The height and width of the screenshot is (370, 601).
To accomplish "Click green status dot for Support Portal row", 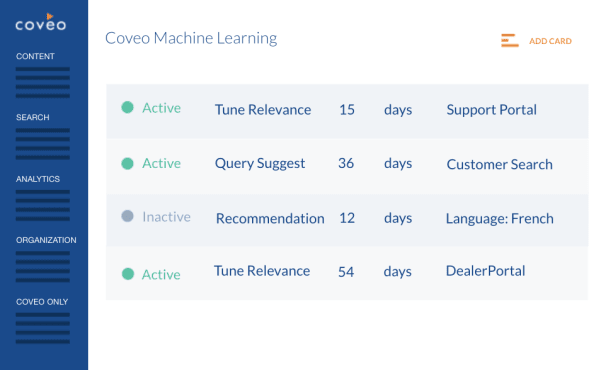I will pos(127,107).
